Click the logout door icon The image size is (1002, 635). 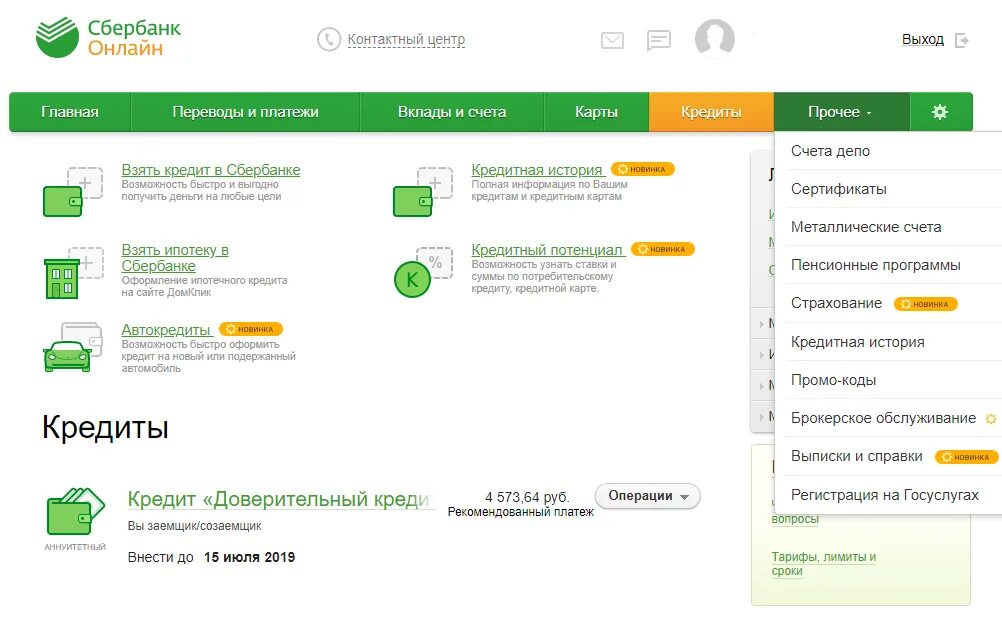point(962,40)
